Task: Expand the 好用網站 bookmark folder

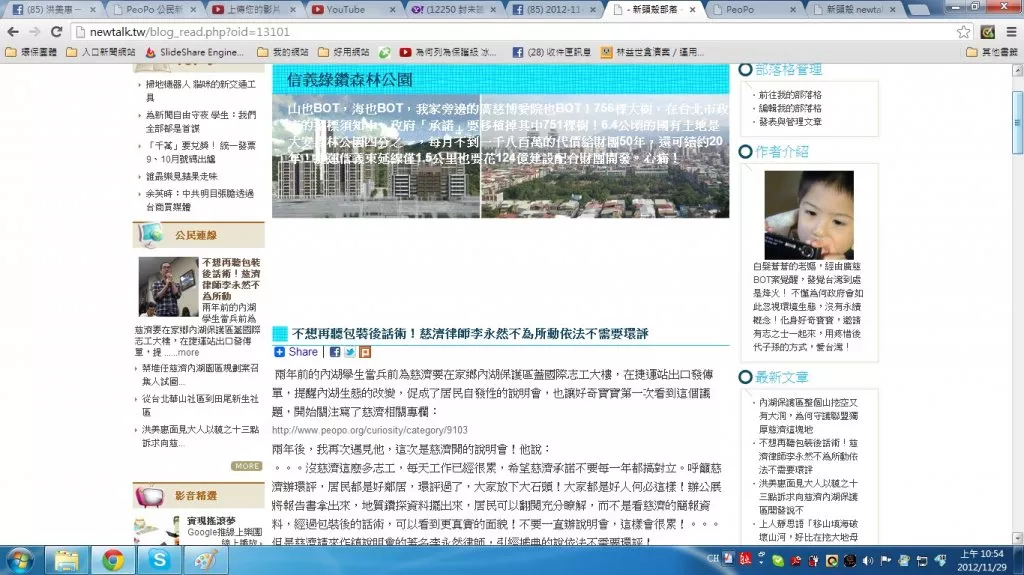Action: (x=344, y=52)
